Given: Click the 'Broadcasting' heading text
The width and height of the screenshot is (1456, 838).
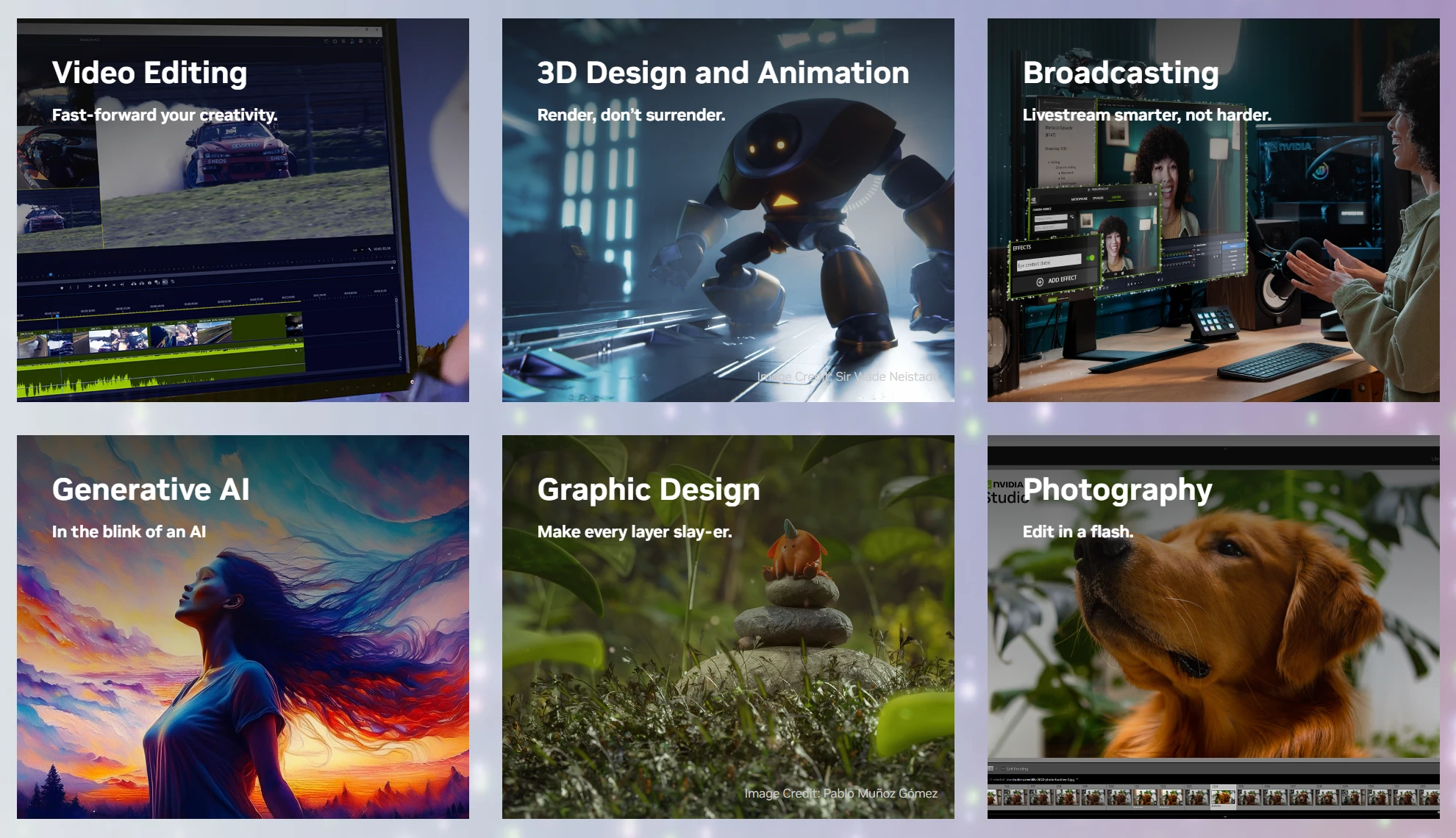Looking at the screenshot, I should click(1121, 73).
